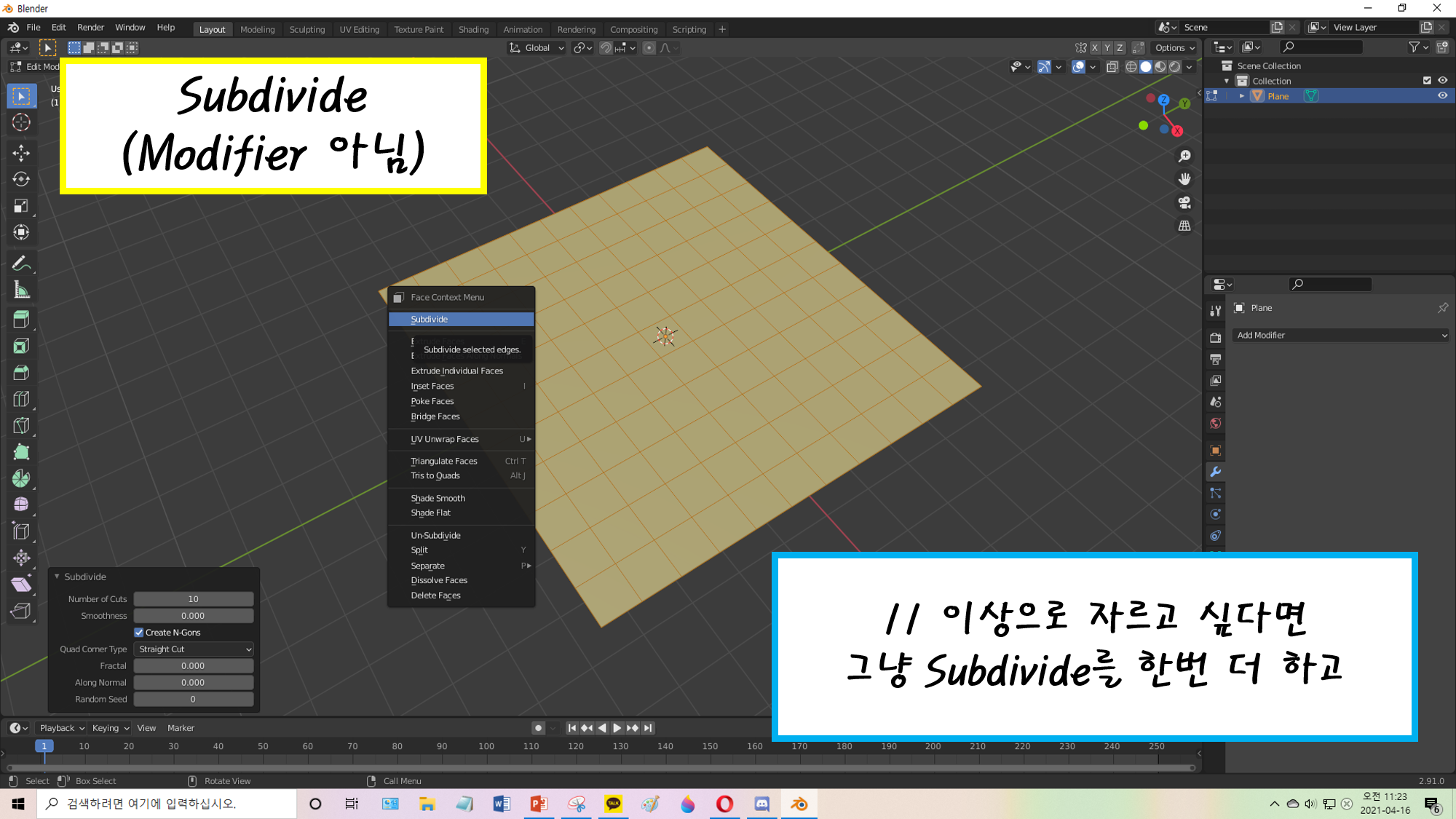Click the zoom magnifier viewport gizmo
Image resolution: width=1456 pixels, height=819 pixels.
click(x=1184, y=156)
